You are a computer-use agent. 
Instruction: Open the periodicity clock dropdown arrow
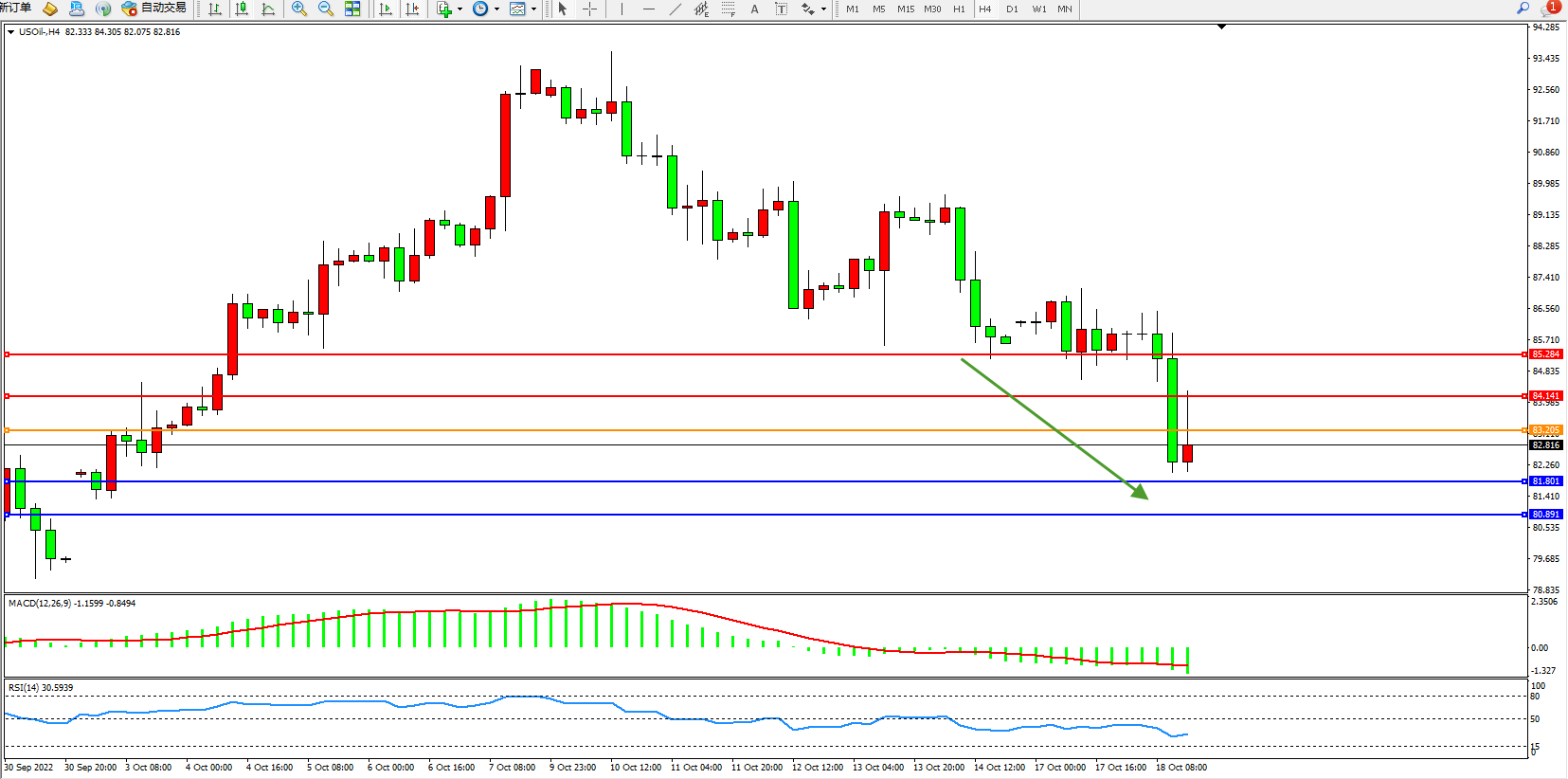pyautogui.click(x=496, y=9)
